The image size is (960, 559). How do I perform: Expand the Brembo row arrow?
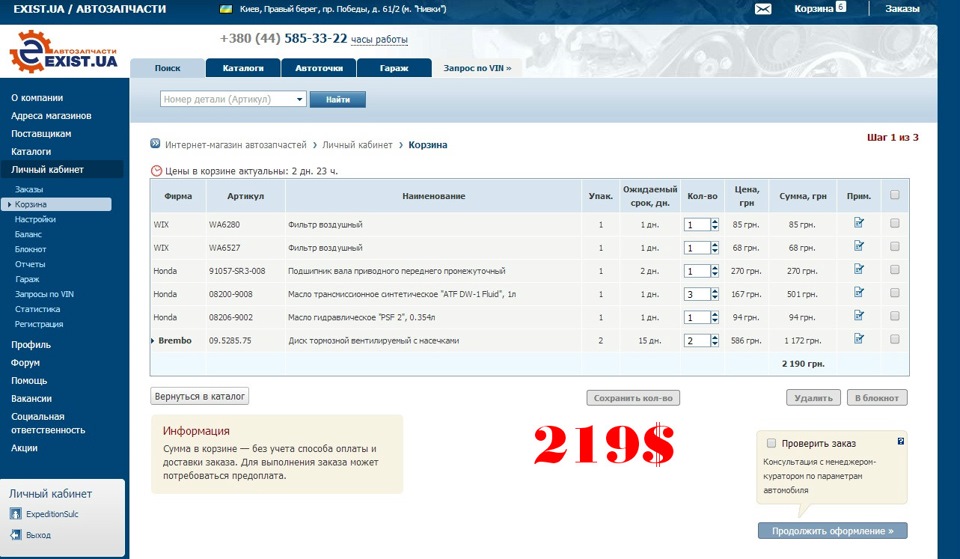[x=152, y=340]
